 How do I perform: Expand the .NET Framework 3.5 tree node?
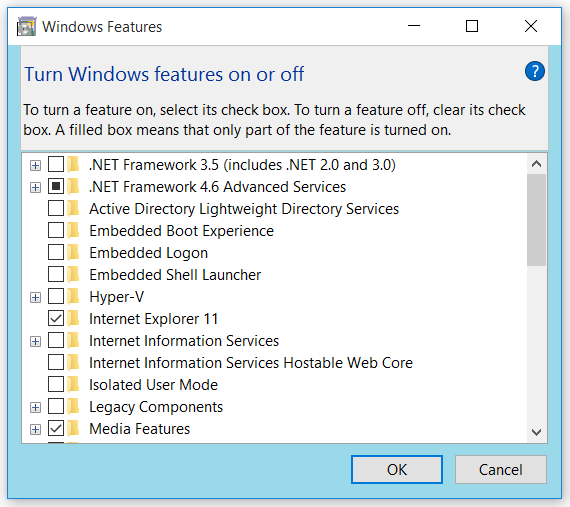[x=35, y=166]
